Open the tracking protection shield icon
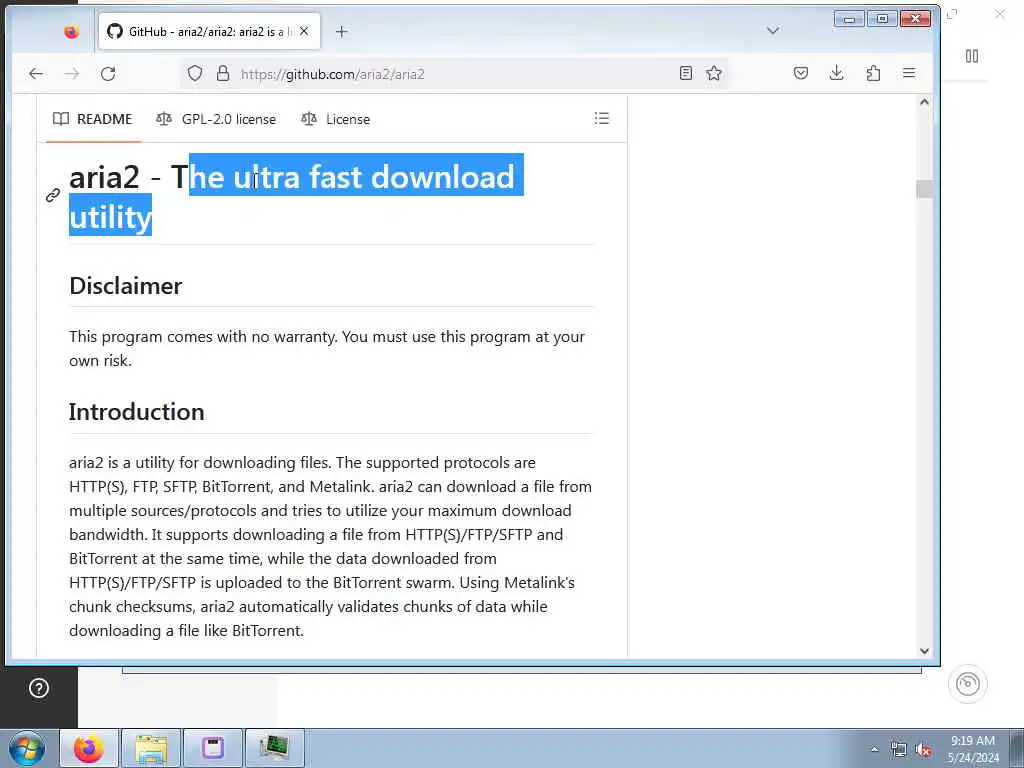The width and height of the screenshot is (1024, 768). 195,74
